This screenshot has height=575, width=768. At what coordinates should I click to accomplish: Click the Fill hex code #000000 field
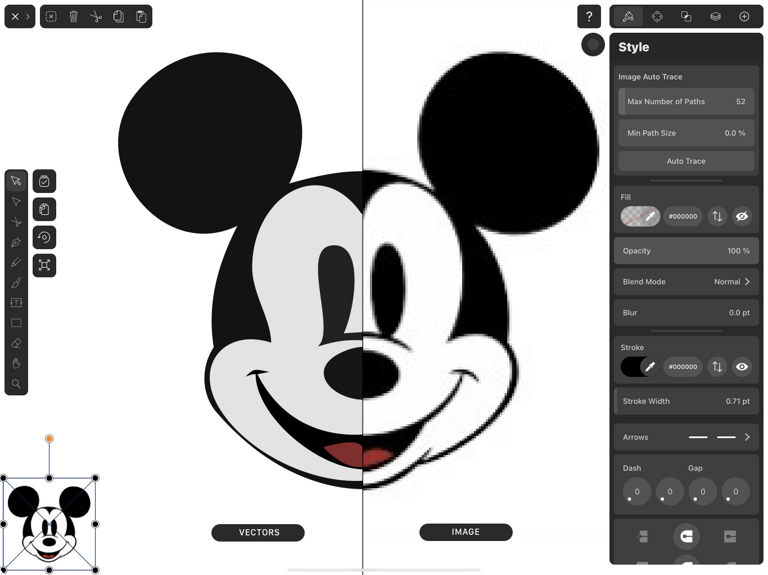683,216
